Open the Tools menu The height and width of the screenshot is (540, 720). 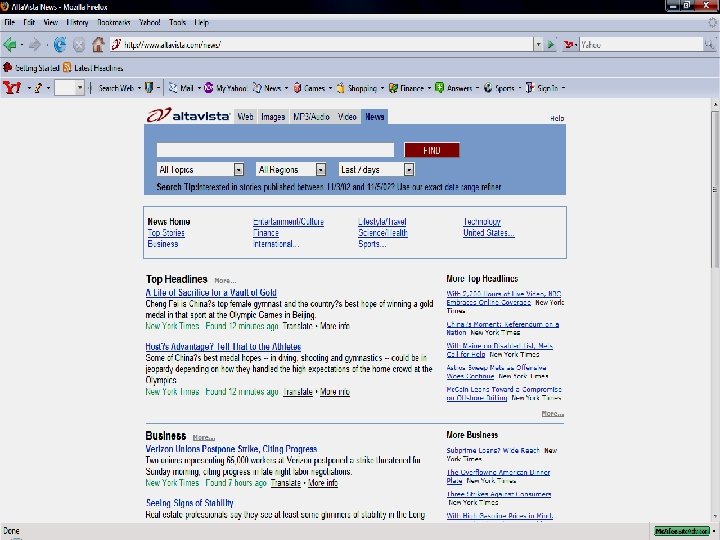[x=177, y=22]
